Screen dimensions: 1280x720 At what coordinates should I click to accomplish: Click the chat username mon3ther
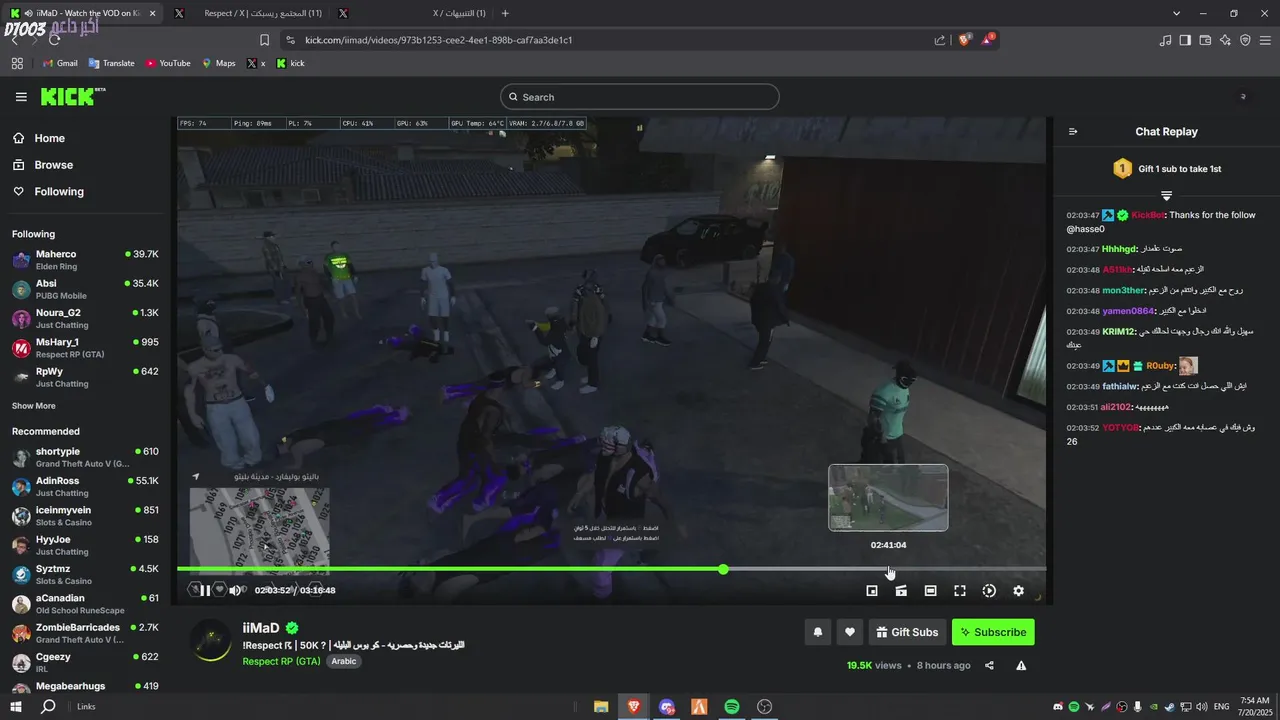tap(1122, 290)
